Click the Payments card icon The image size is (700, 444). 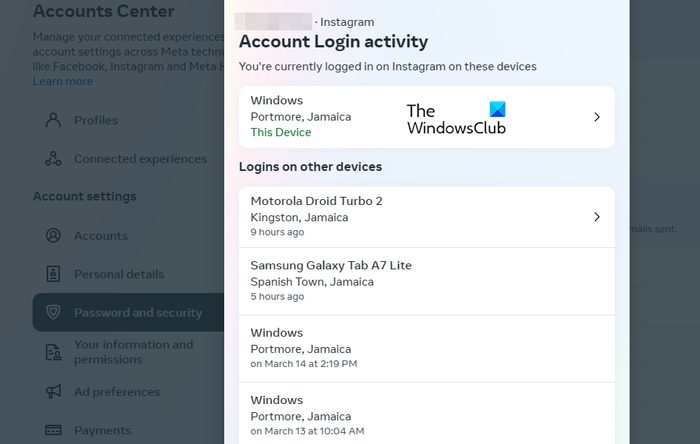click(53, 431)
